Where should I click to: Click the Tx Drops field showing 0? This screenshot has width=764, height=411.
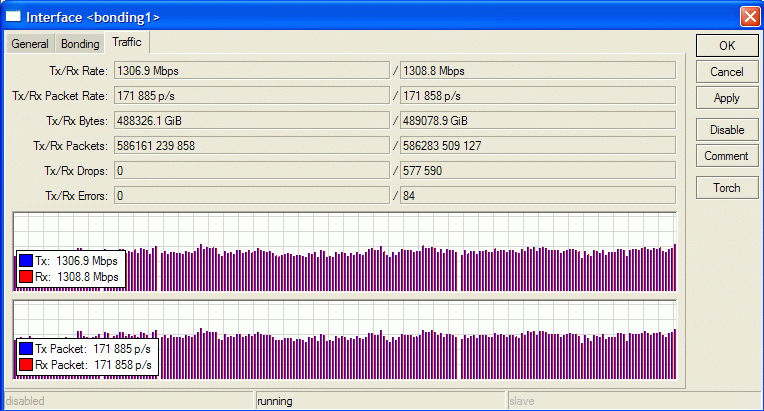pos(252,170)
